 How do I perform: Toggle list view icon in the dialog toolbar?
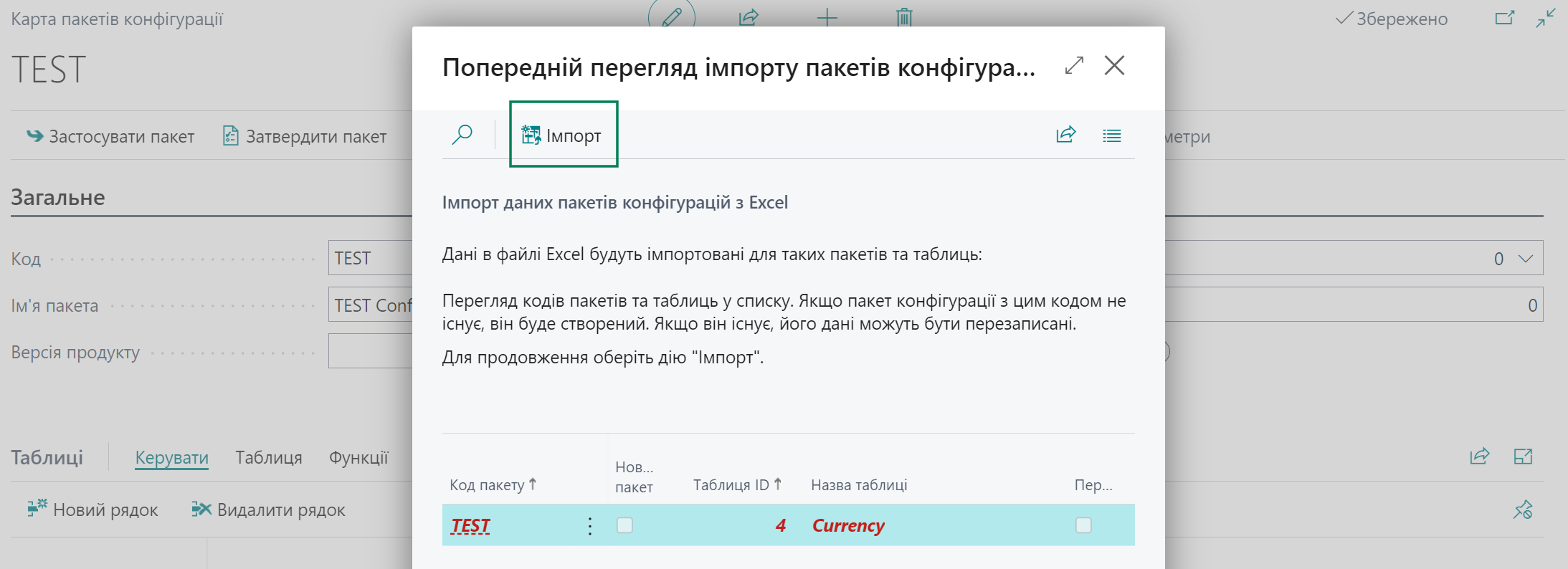pos(1112,135)
